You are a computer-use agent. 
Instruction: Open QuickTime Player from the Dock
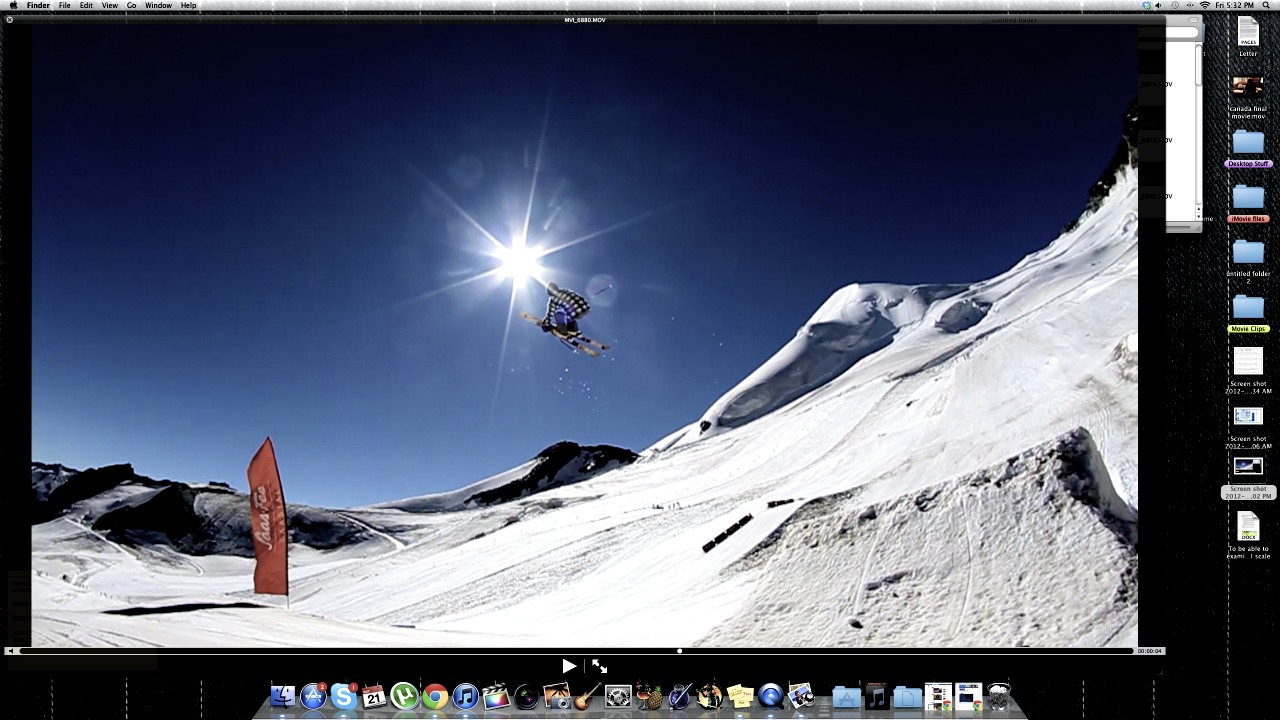point(771,695)
